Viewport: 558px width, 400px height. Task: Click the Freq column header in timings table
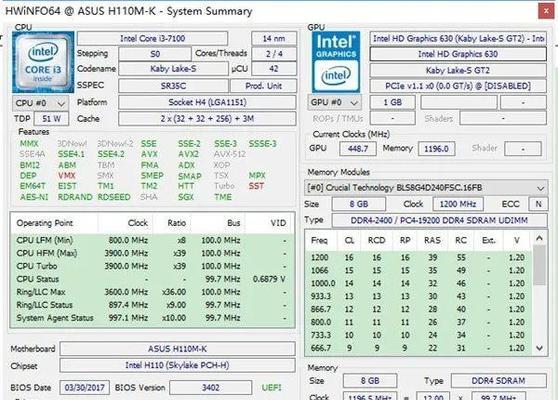click(322, 241)
